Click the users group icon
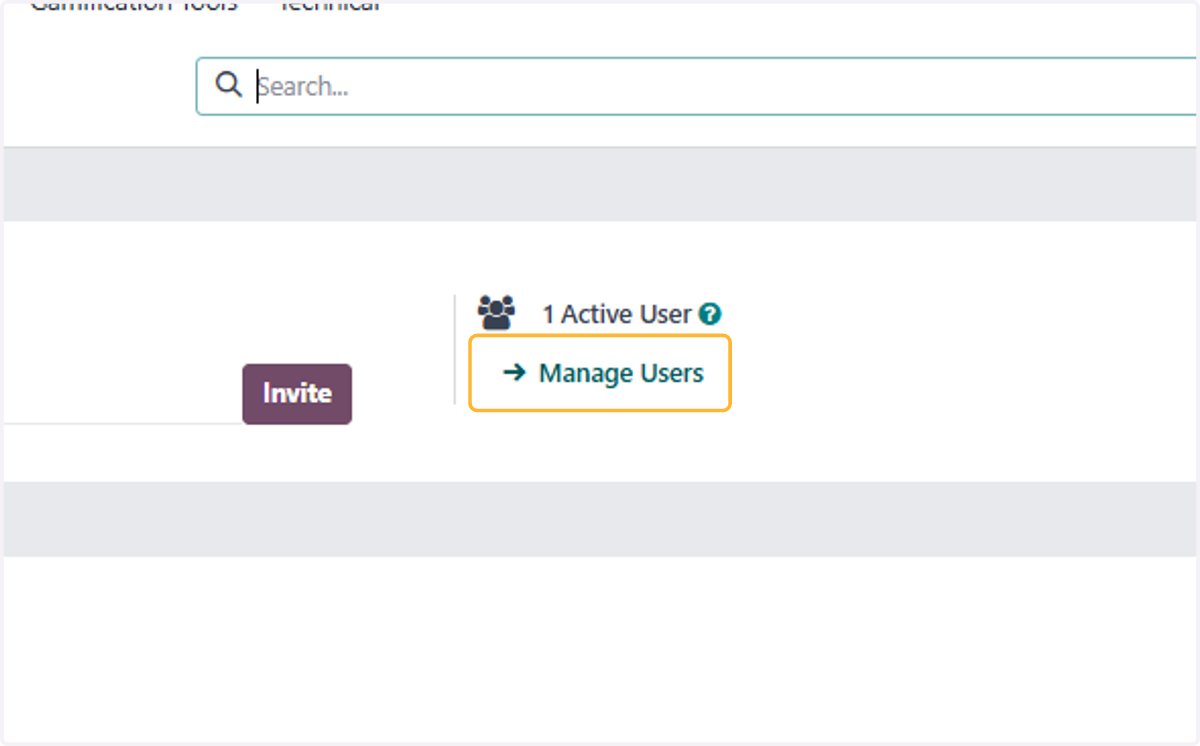Image resolution: width=1200 pixels, height=746 pixels. pyautogui.click(x=496, y=313)
